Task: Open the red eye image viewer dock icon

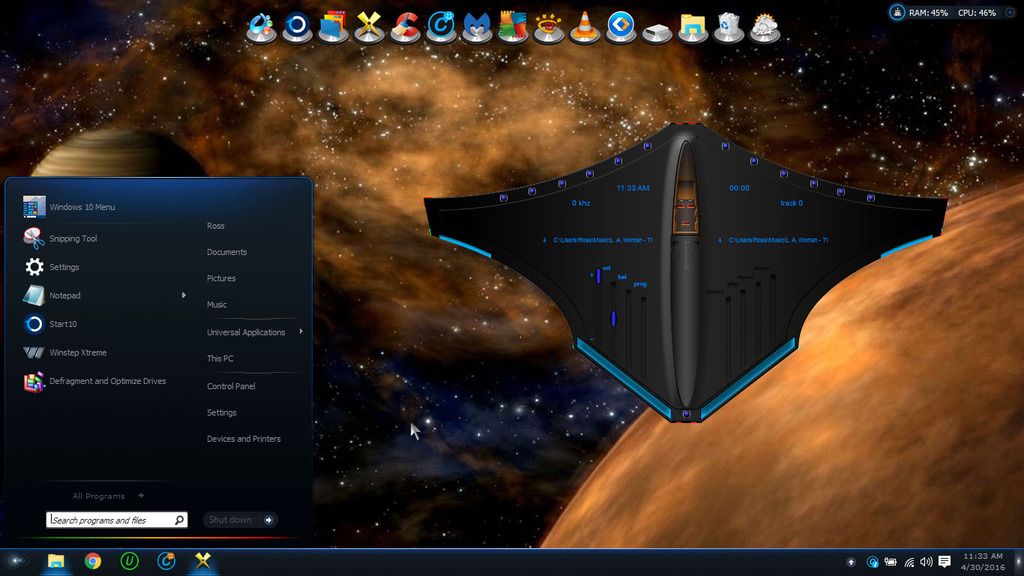Action: click(x=549, y=27)
